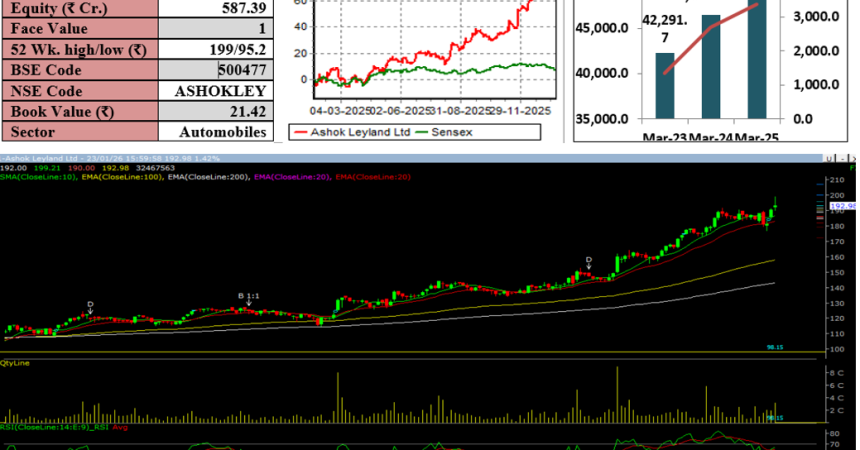Click the Automobiles sector cell
Viewport: 860px width, 450px height.
click(x=222, y=131)
